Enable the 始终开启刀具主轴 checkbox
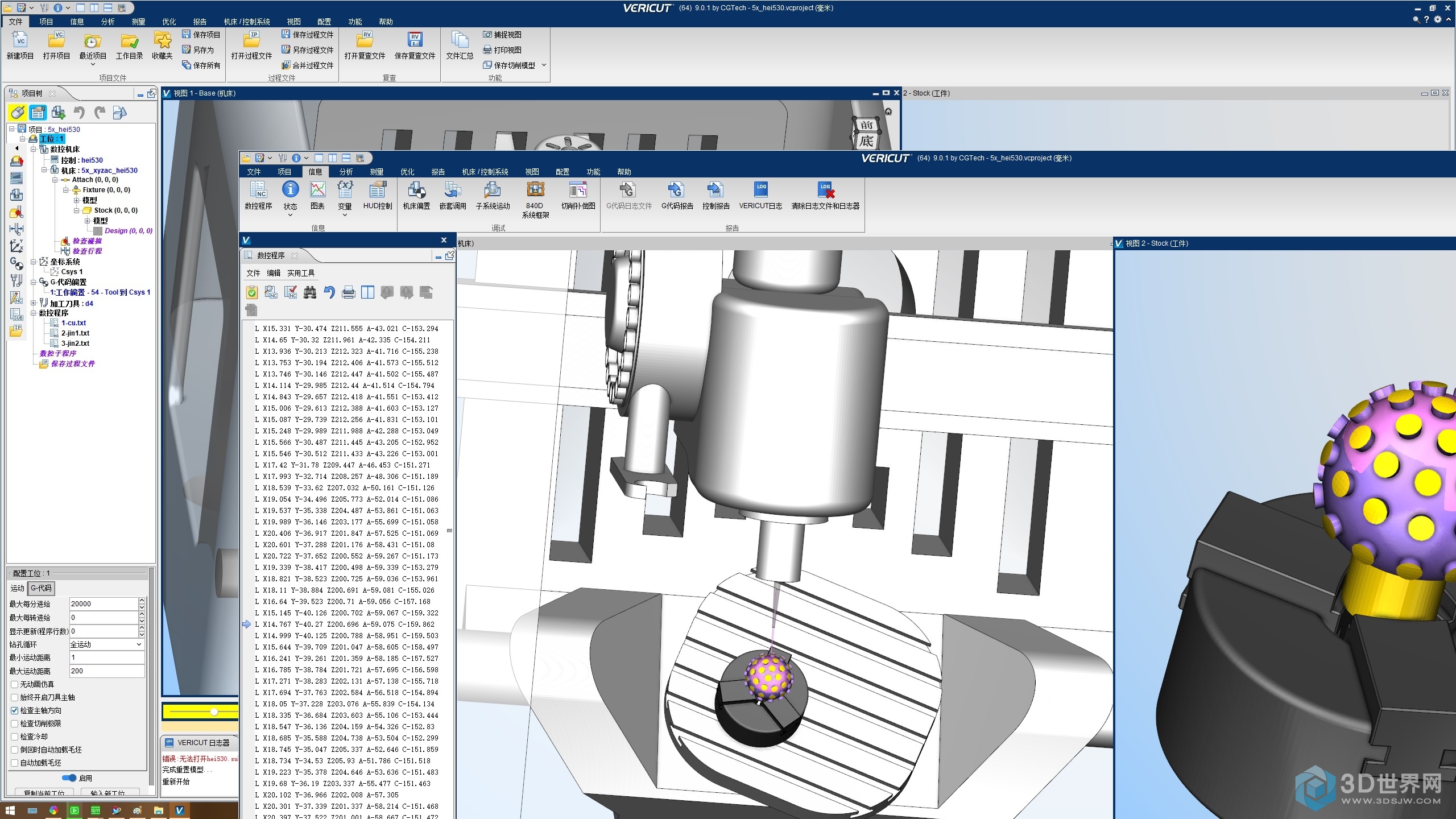Viewport: 1456px width, 819px height. pyautogui.click(x=15, y=697)
